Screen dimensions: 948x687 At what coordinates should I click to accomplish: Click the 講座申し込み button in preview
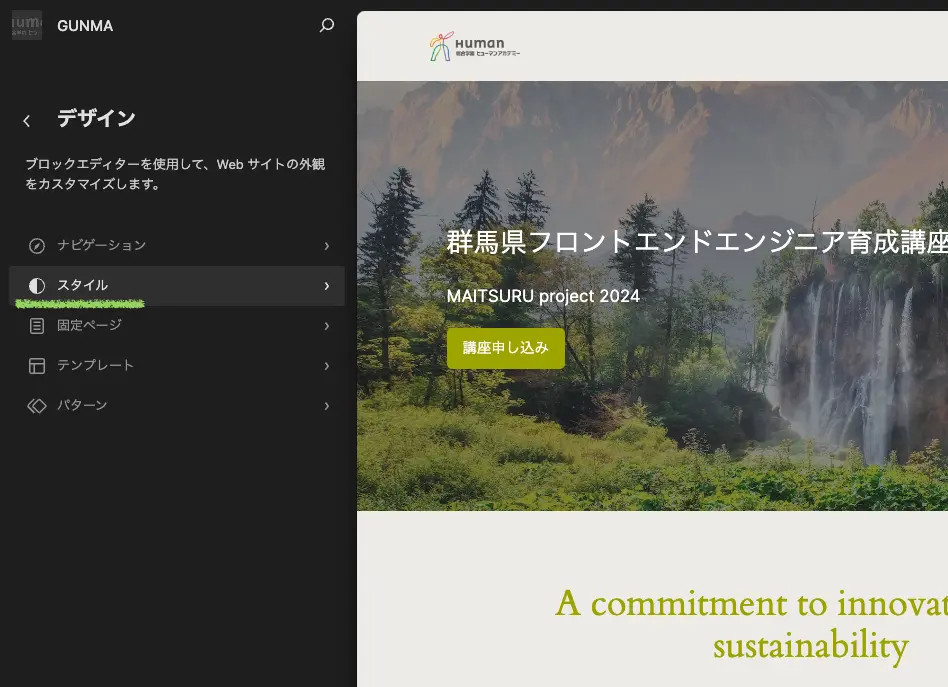505,348
